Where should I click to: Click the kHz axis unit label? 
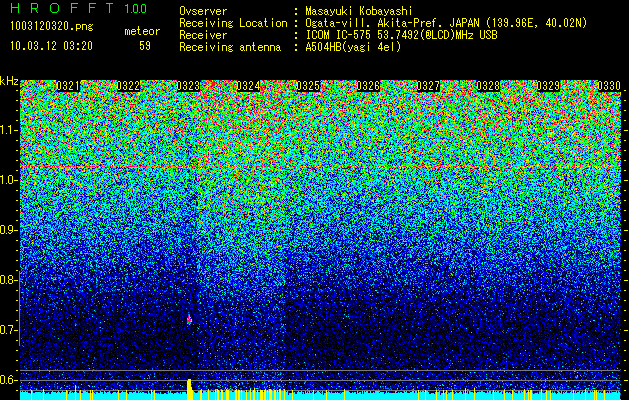point(9,81)
